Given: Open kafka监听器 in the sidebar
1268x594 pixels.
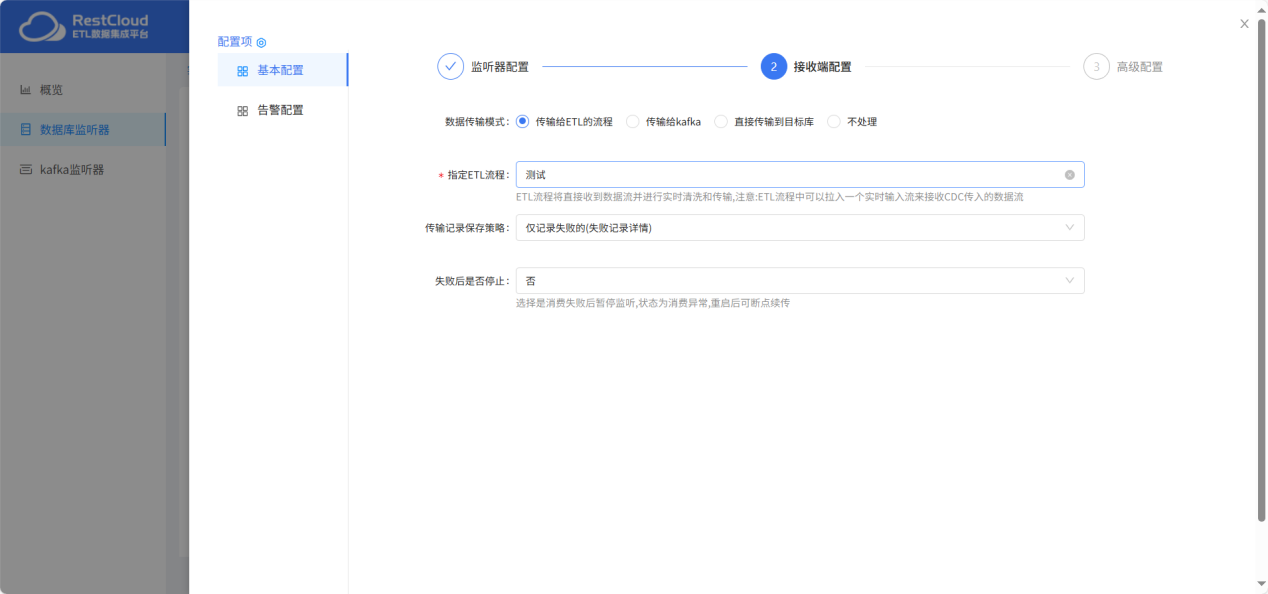Looking at the screenshot, I should click(83, 170).
